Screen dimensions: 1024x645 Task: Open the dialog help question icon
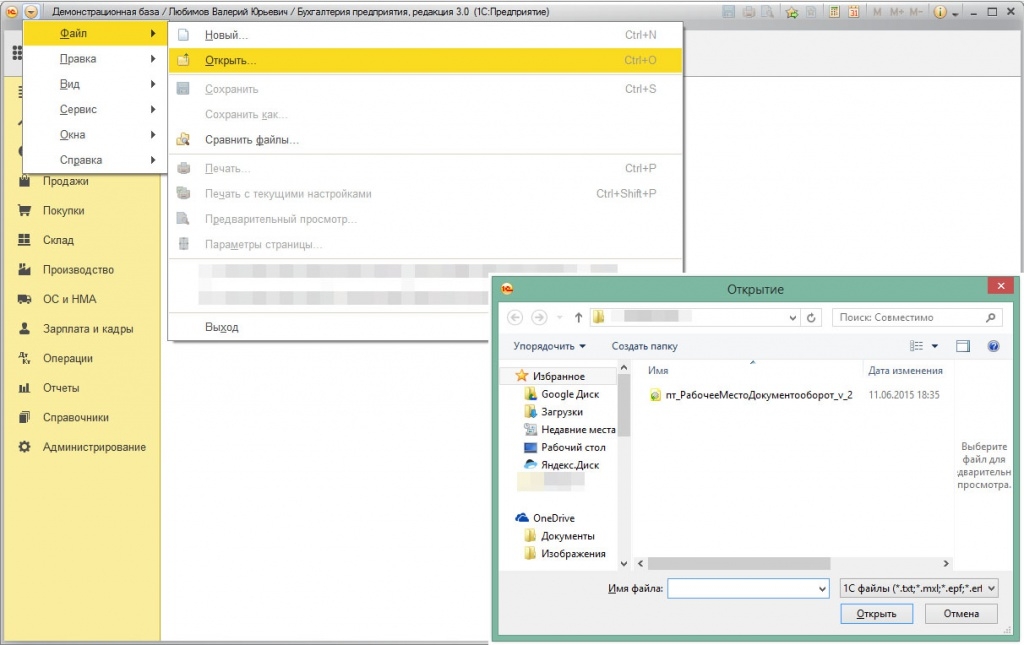pyautogui.click(x=993, y=346)
